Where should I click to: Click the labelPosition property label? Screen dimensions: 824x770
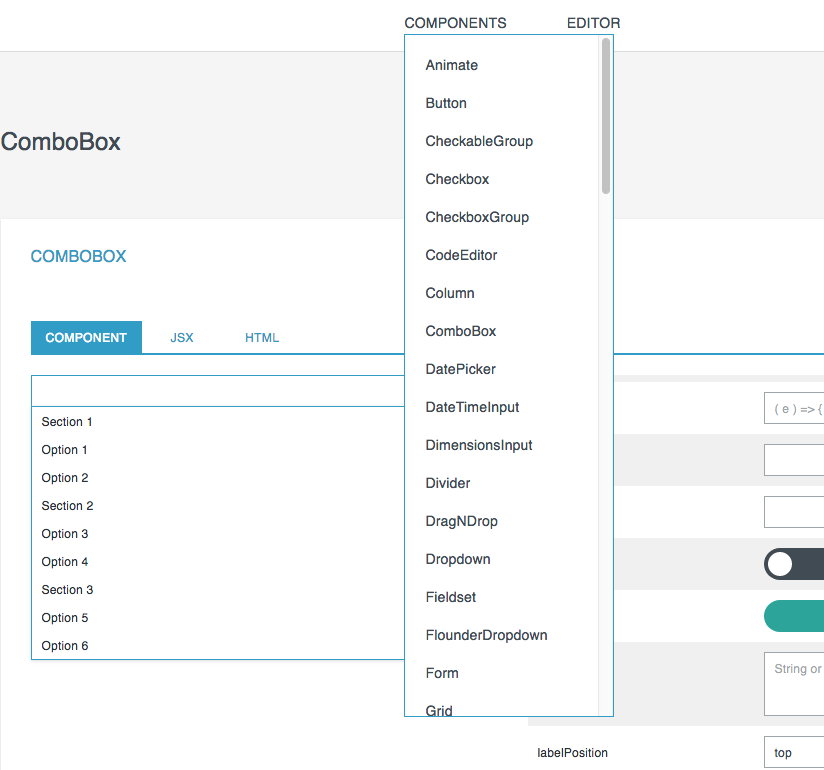coord(572,753)
